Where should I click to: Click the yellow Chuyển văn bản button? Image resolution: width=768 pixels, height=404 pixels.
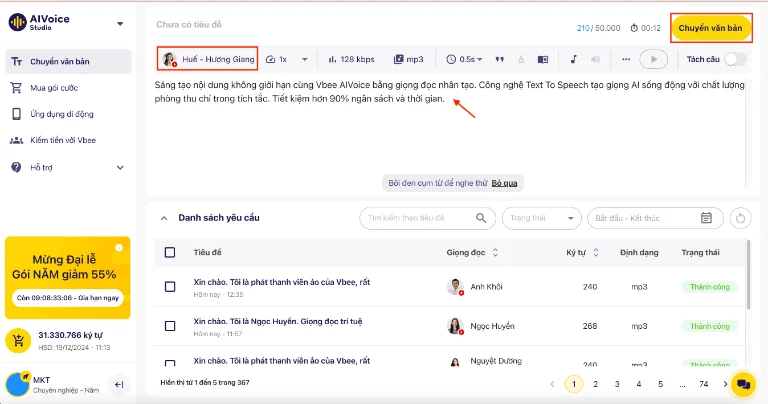(x=710, y=28)
